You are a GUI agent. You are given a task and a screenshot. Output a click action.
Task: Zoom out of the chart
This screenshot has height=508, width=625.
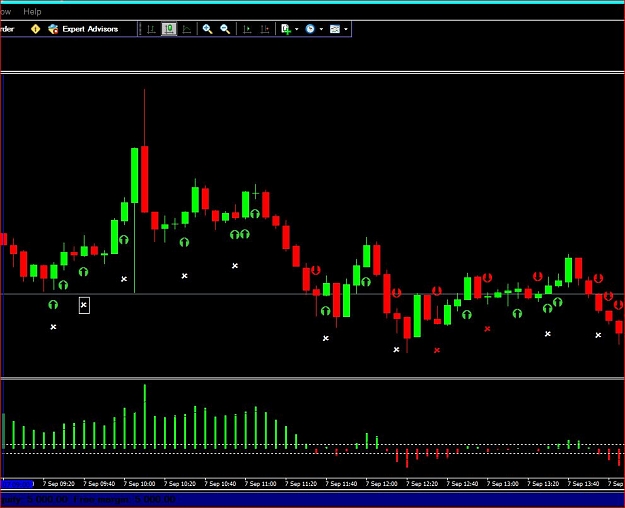[225, 29]
